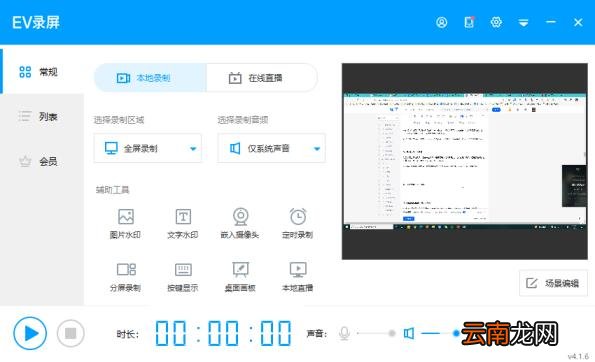This screenshot has width=595, height=362.
Task: Open the 嵌入摄像头 webcam embed tool
Action: pos(240,223)
